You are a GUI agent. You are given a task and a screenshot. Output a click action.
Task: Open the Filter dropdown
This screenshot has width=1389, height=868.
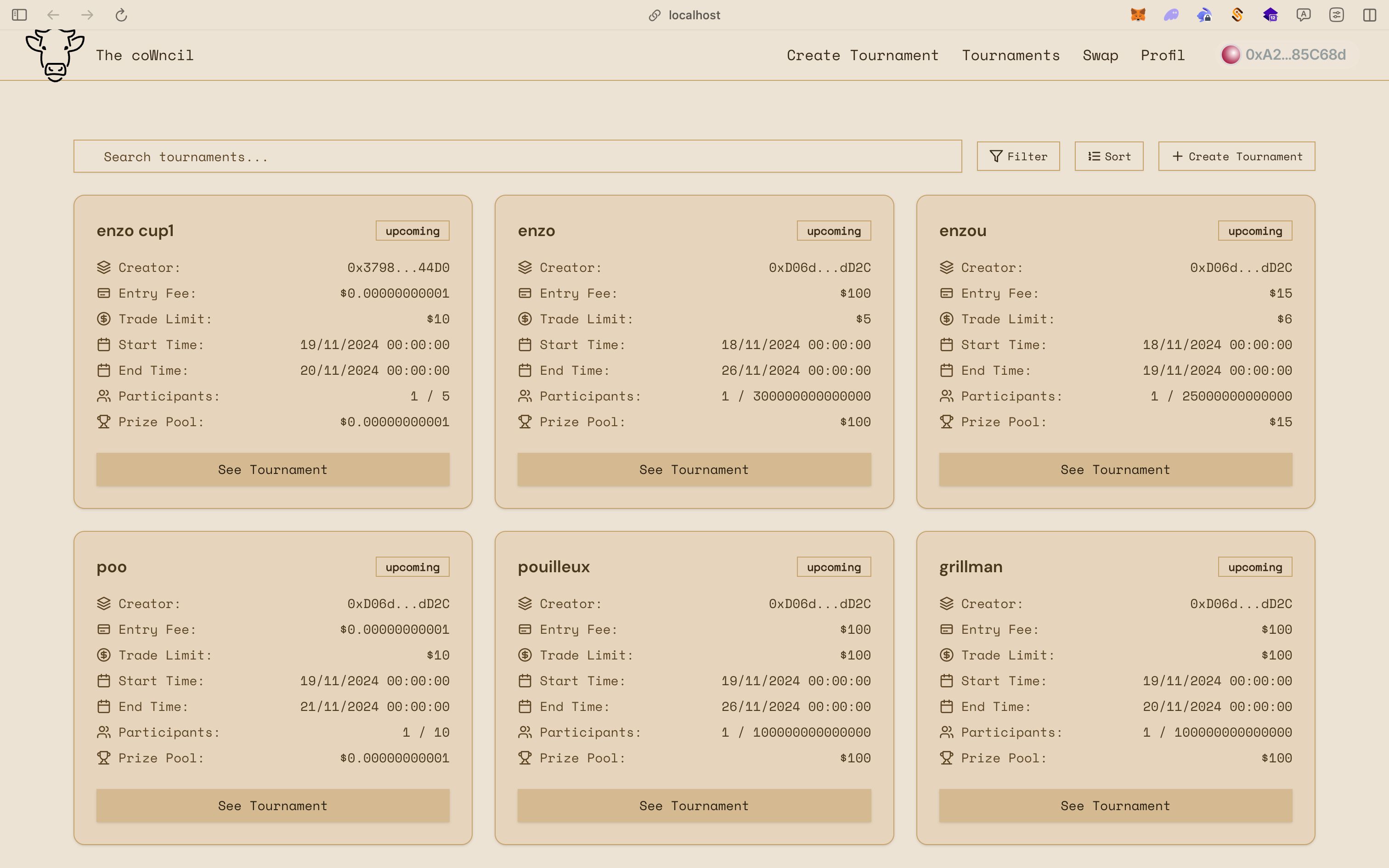(1018, 156)
